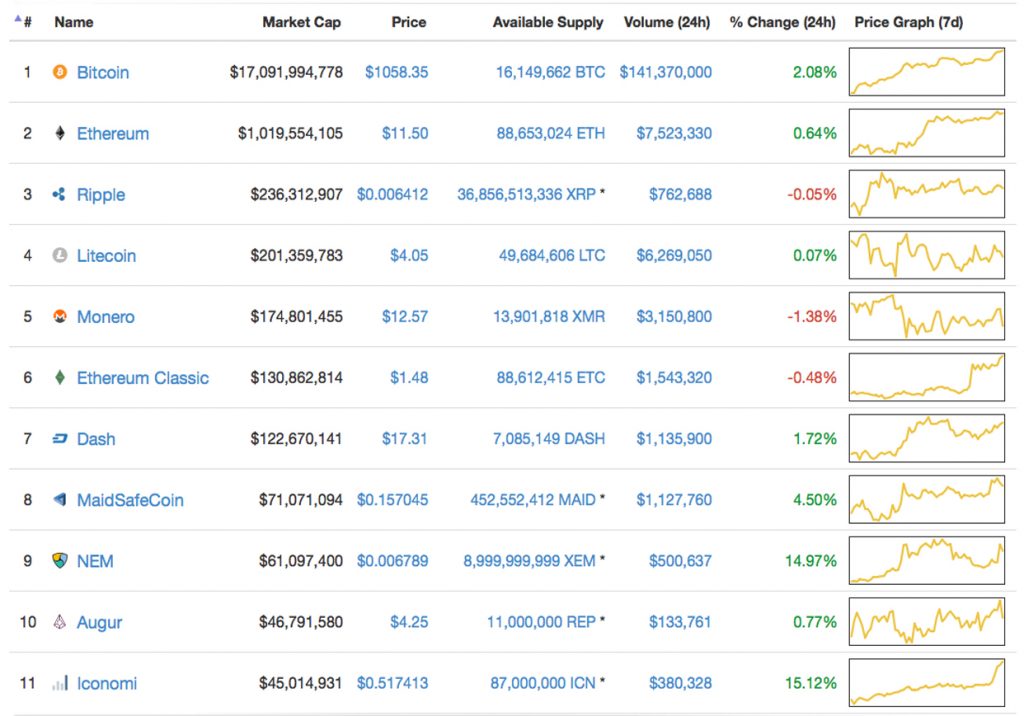Click MaidSafeCoin's 7d price graph
This screenshot has width=1024, height=716.
927,499
